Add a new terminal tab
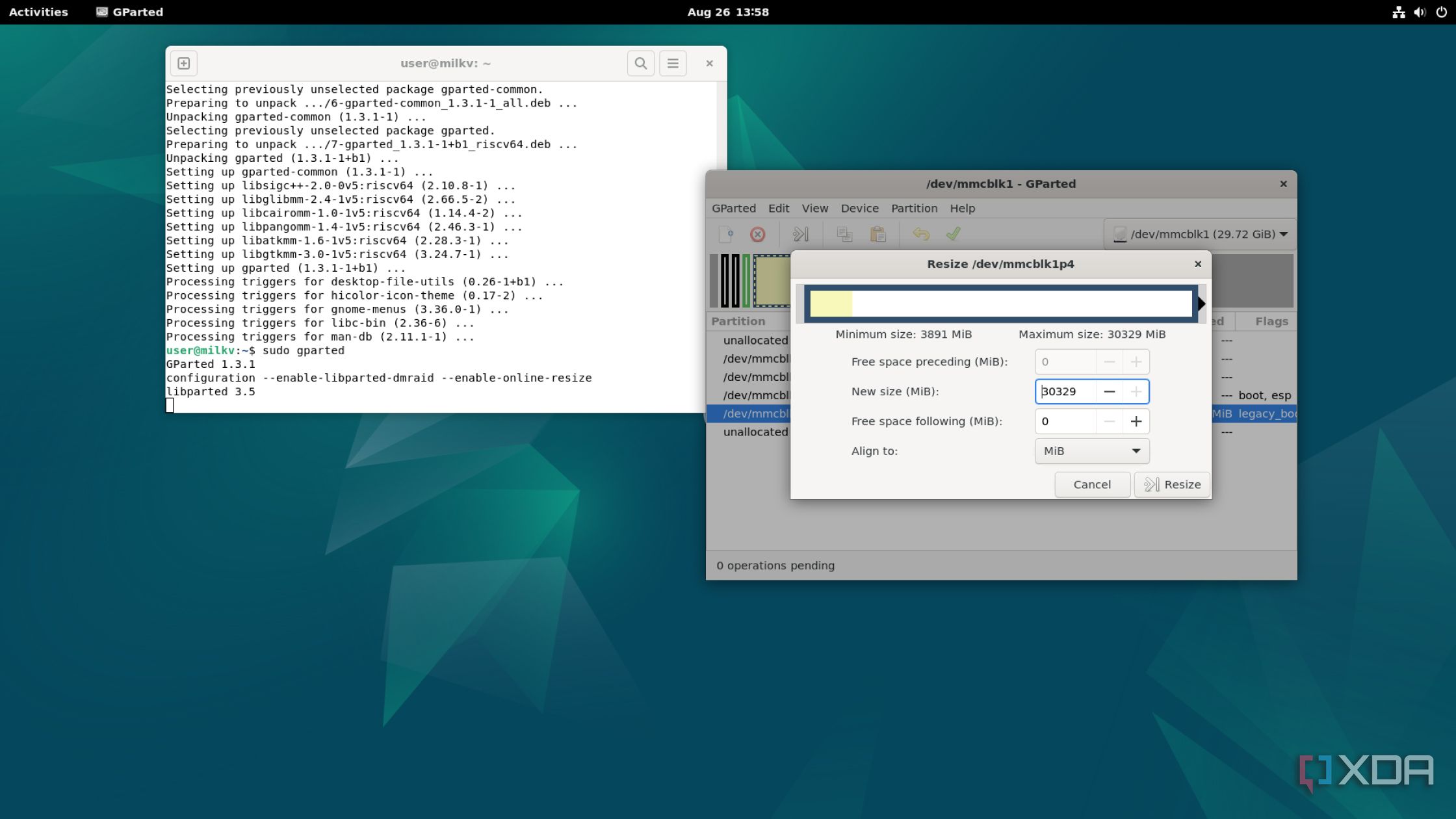Image resolution: width=1456 pixels, height=819 pixels. coord(184,63)
